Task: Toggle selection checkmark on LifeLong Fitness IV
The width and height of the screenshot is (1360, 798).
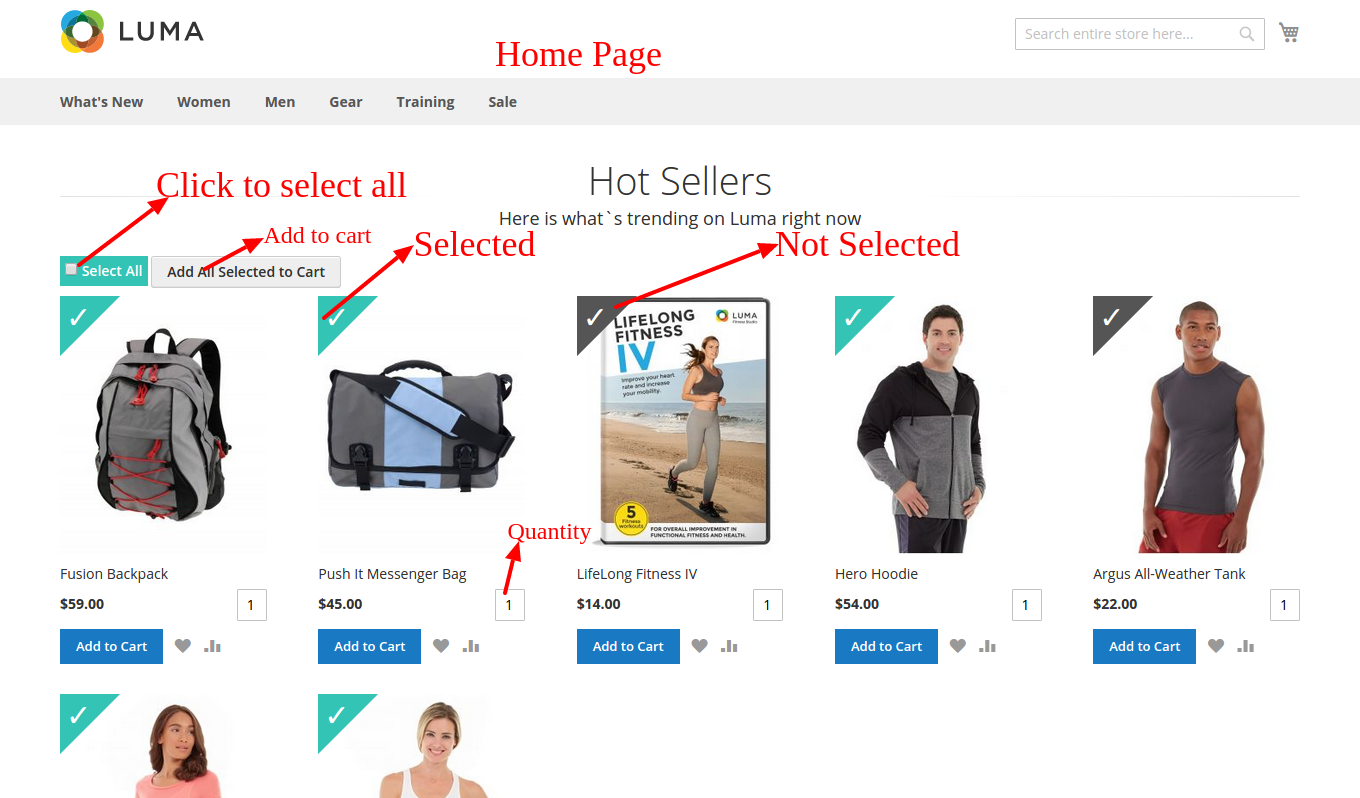Action: coord(595,317)
